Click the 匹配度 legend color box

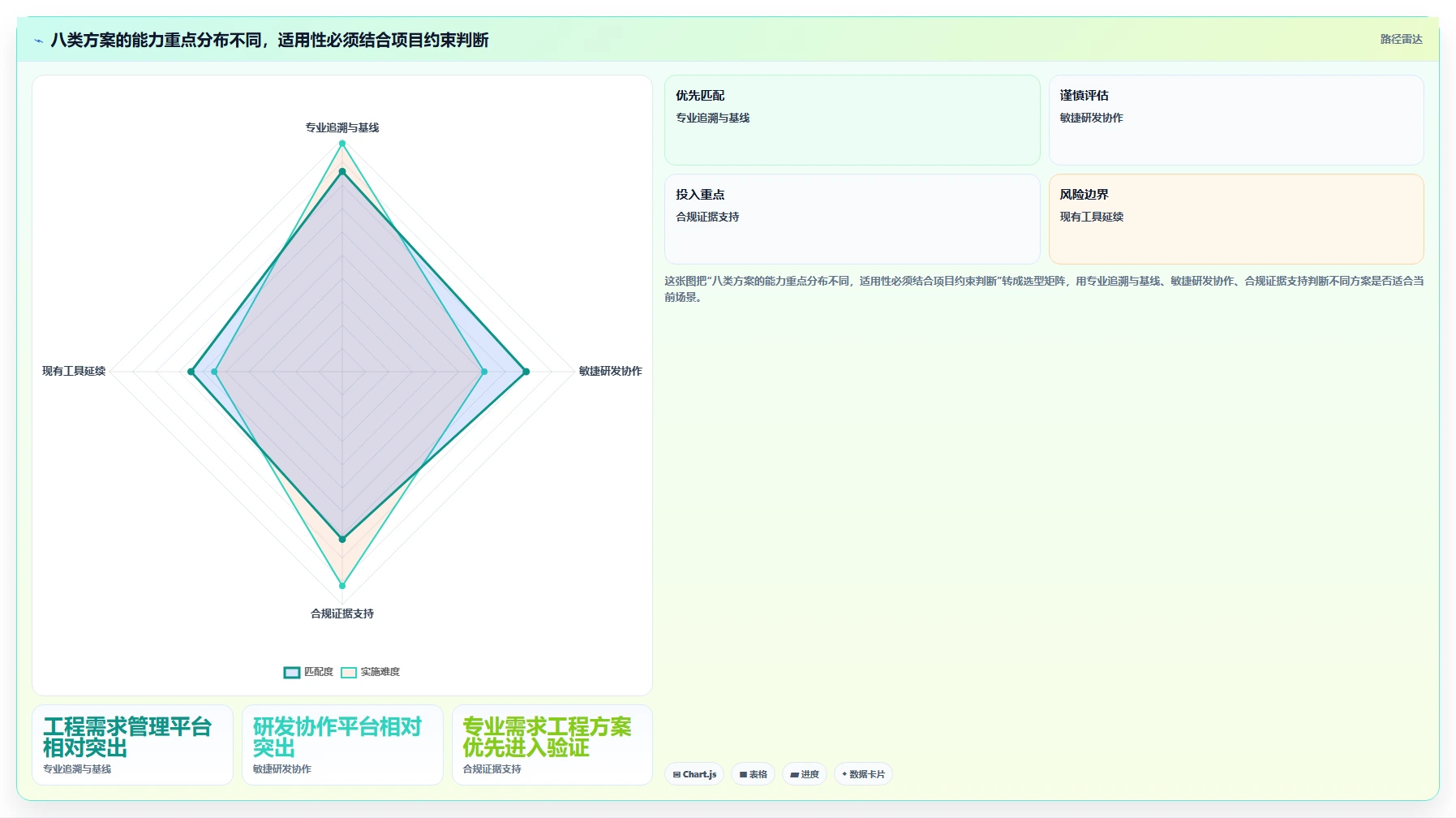(292, 672)
